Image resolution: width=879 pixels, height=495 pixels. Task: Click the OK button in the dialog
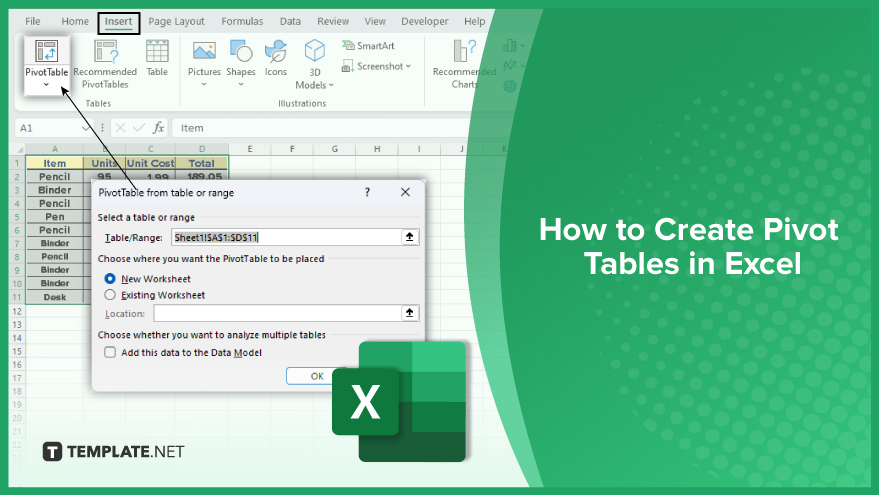(x=317, y=376)
